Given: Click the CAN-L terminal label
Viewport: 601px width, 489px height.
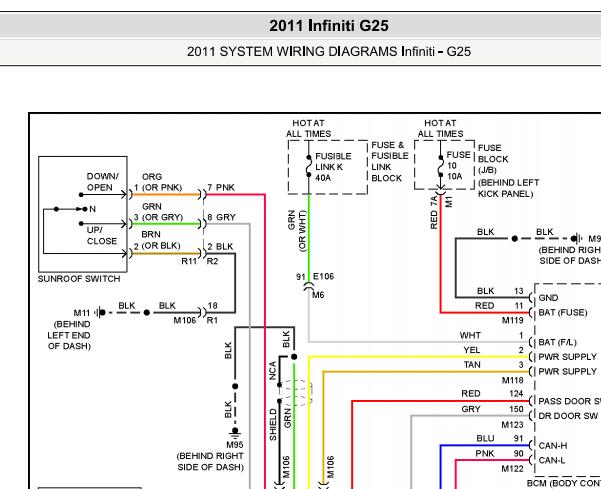Looking at the screenshot, I should click(552, 460).
